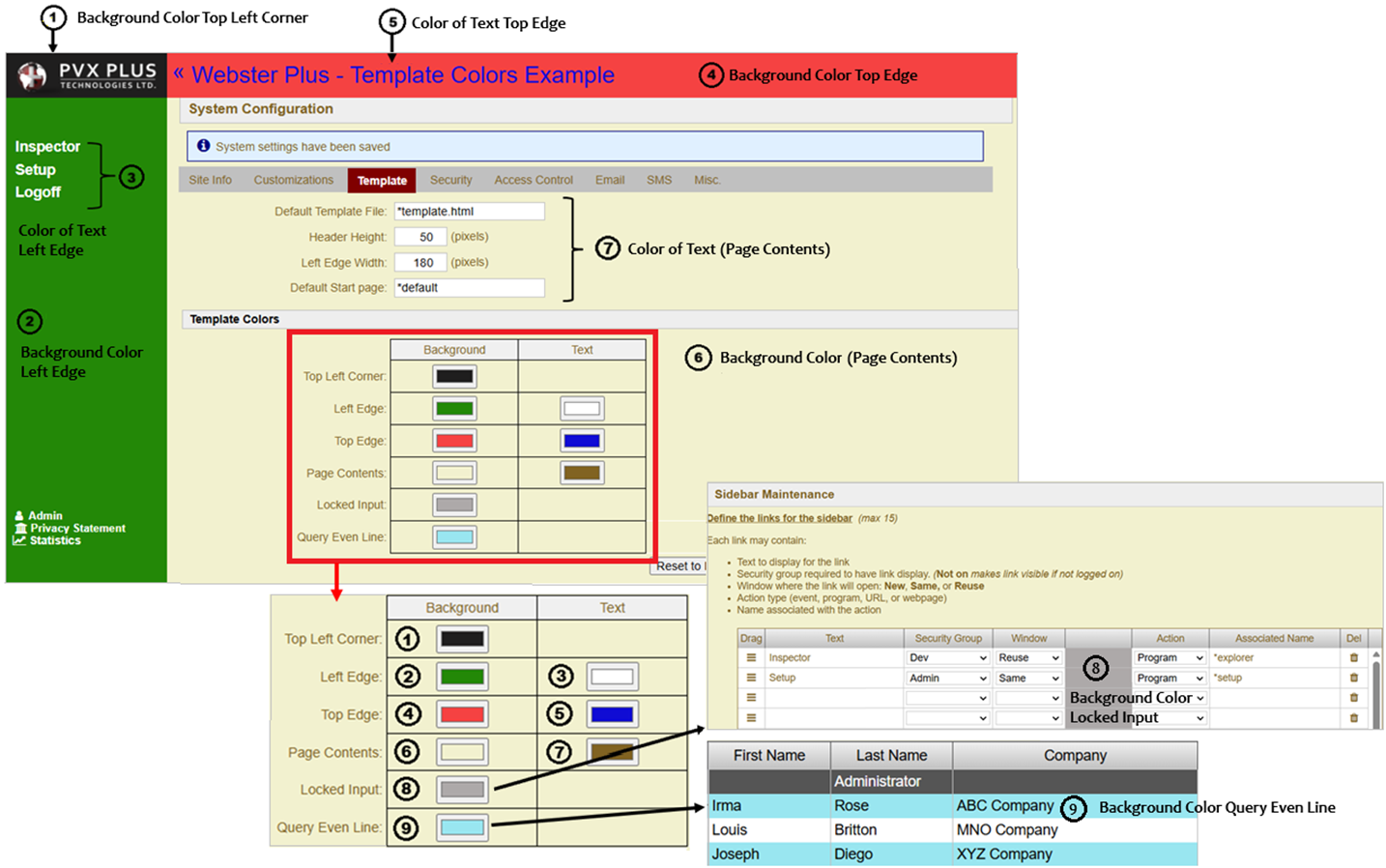The width and height of the screenshot is (1386, 868).
Task: Click Logoff in the green sidebar
Action: click(x=38, y=192)
